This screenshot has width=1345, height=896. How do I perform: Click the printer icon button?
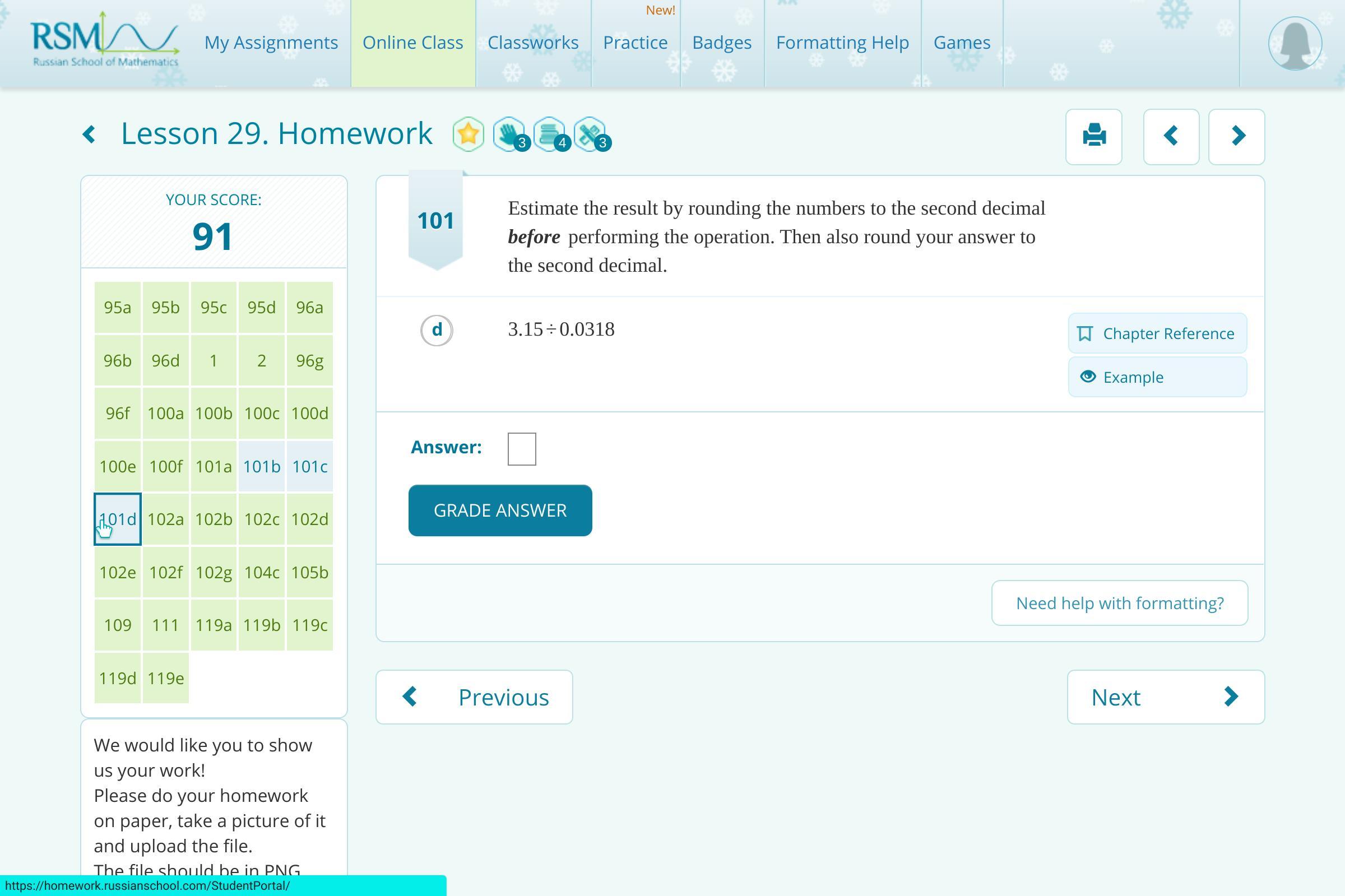coord(1093,137)
